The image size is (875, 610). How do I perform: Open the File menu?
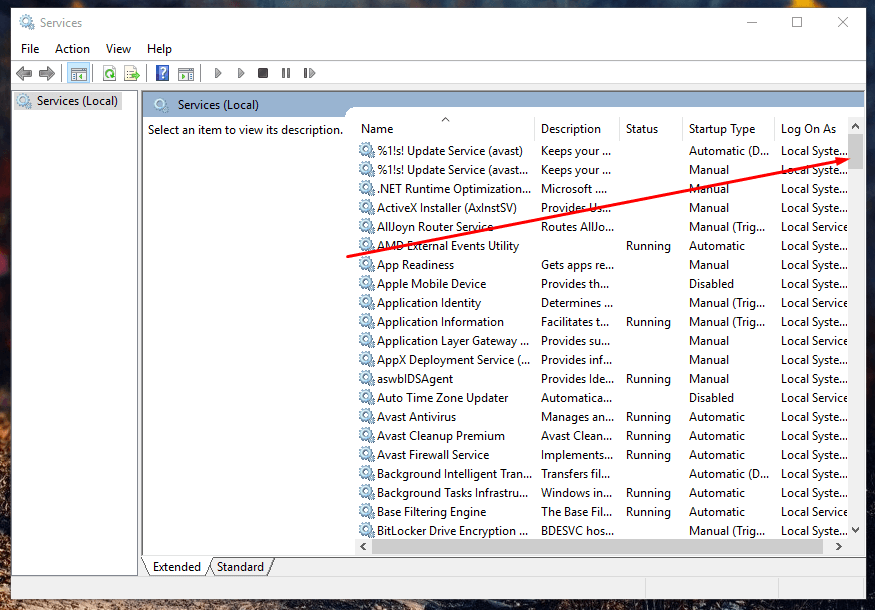click(x=30, y=49)
